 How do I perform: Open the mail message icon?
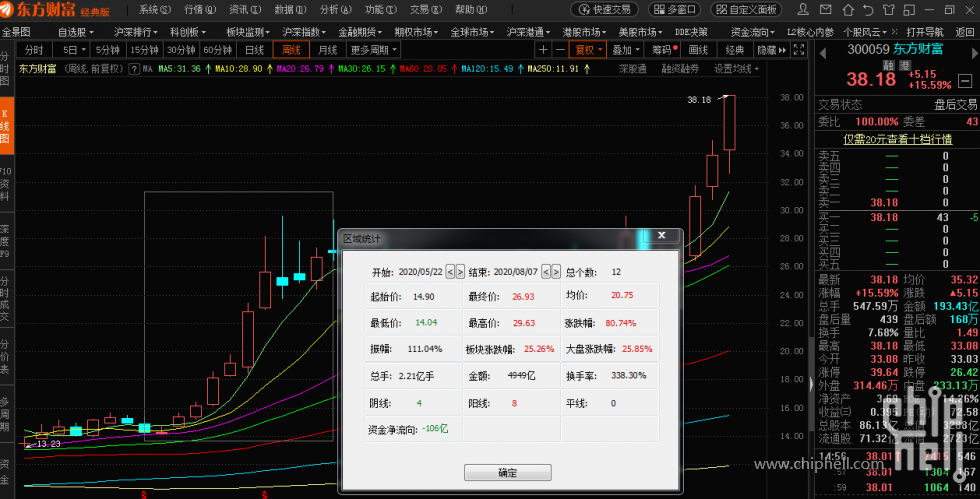pos(826,9)
